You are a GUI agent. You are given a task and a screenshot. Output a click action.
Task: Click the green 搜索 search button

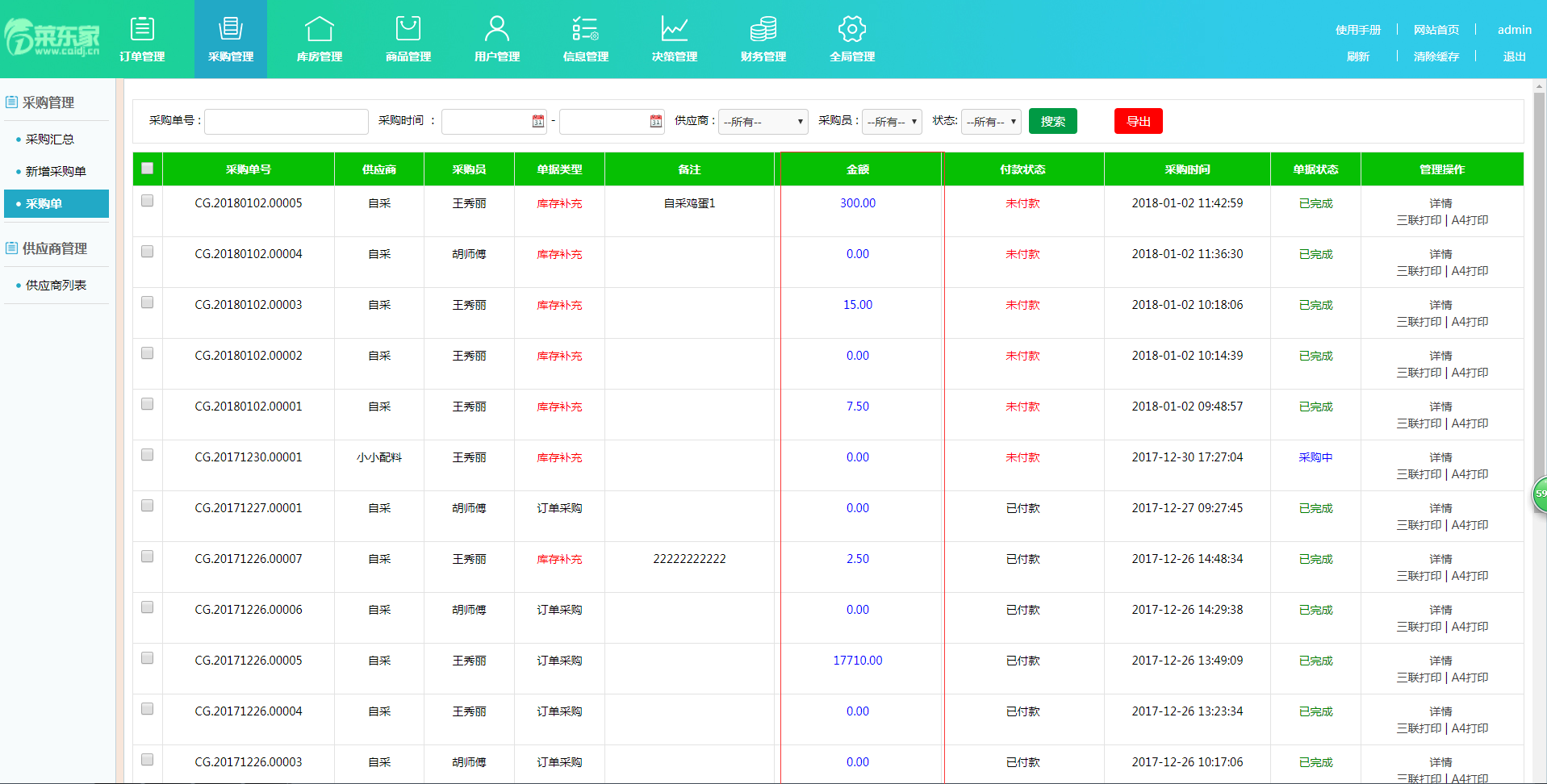[1052, 122]
